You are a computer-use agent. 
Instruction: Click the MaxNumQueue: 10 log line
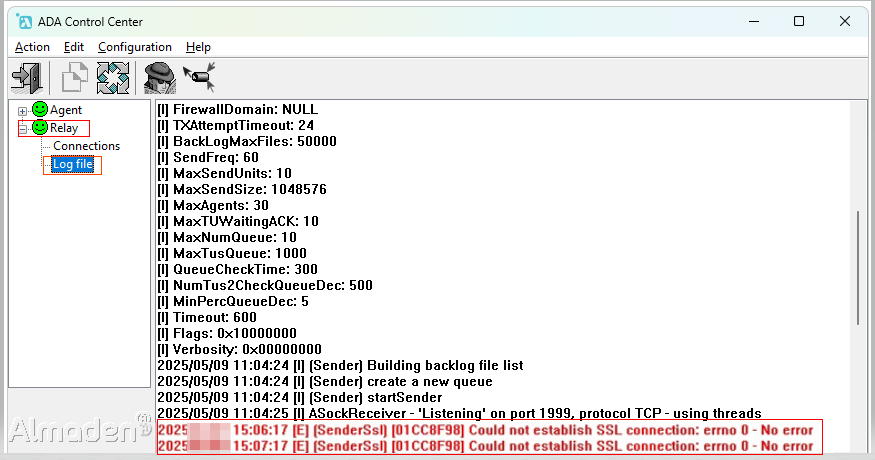tap(227, 237)
